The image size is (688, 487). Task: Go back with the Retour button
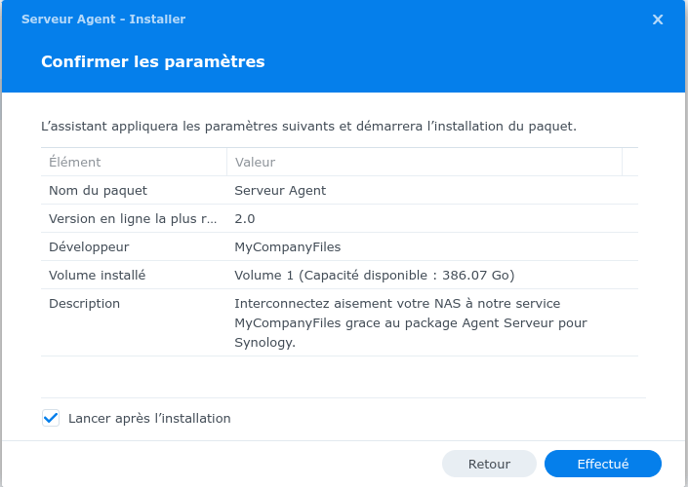click(489, 464)
